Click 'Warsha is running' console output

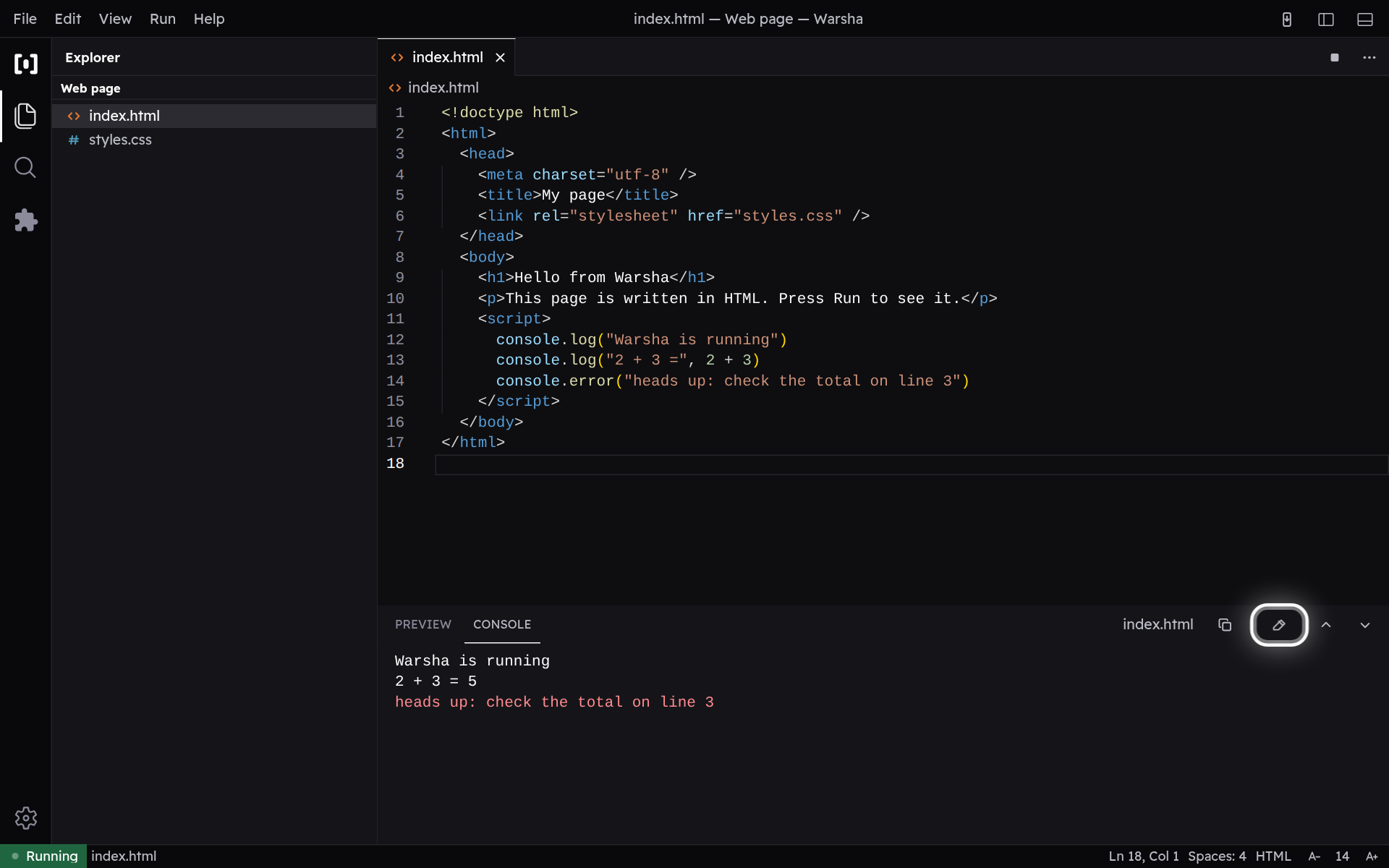click(472, 661)
